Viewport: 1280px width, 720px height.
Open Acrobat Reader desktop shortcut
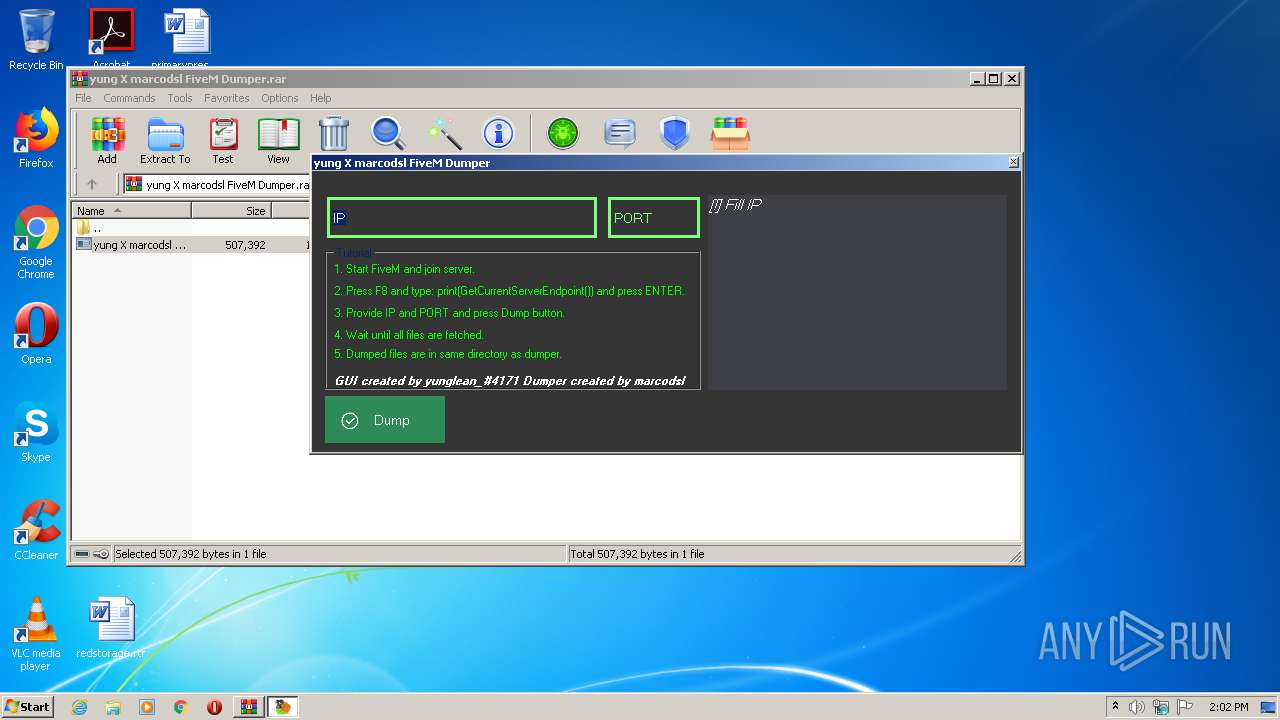tap(111, 40)
